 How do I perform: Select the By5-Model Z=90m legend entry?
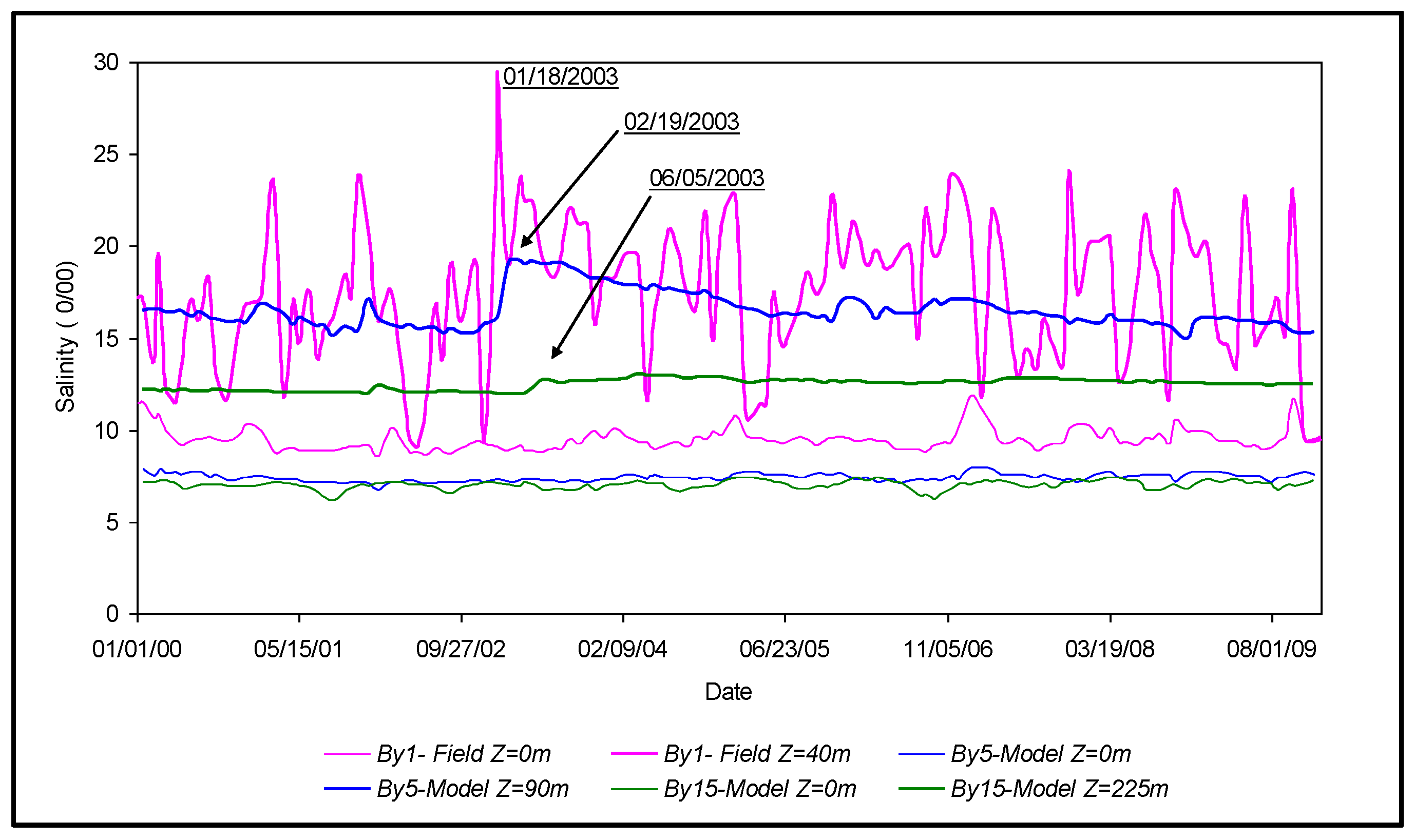point(472,789)
